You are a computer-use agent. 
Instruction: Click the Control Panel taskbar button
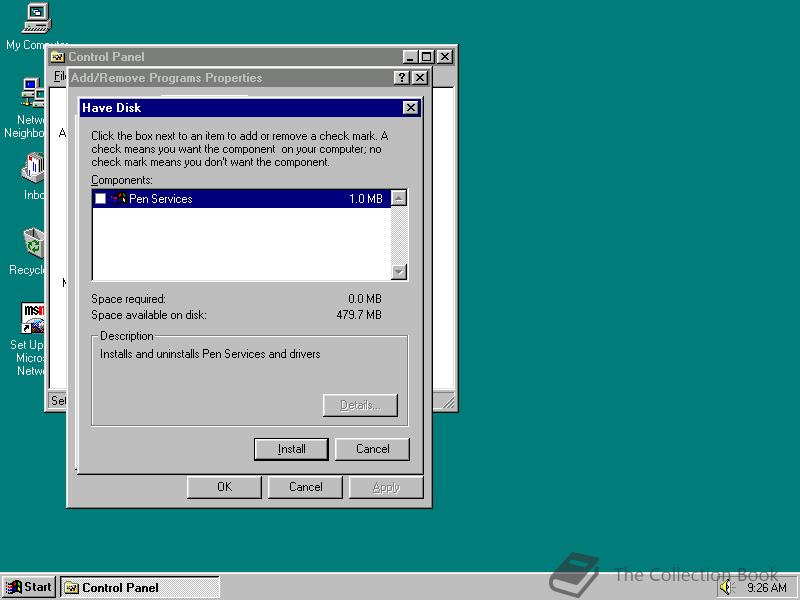pos(140,587)
